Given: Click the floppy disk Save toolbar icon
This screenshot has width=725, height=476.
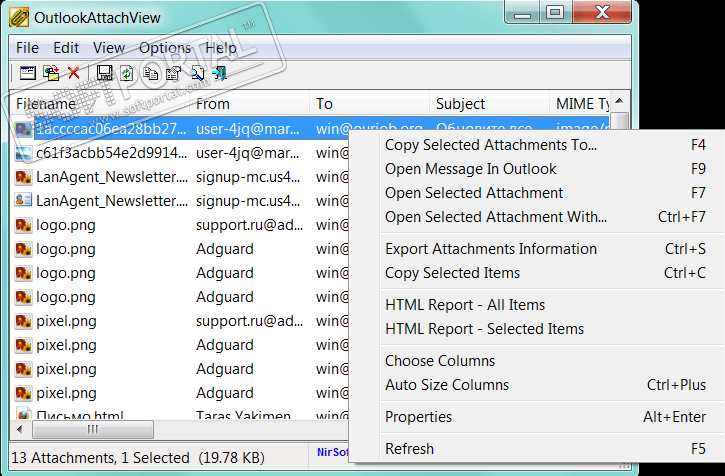Looking at the screenshot, I should 104,73.
